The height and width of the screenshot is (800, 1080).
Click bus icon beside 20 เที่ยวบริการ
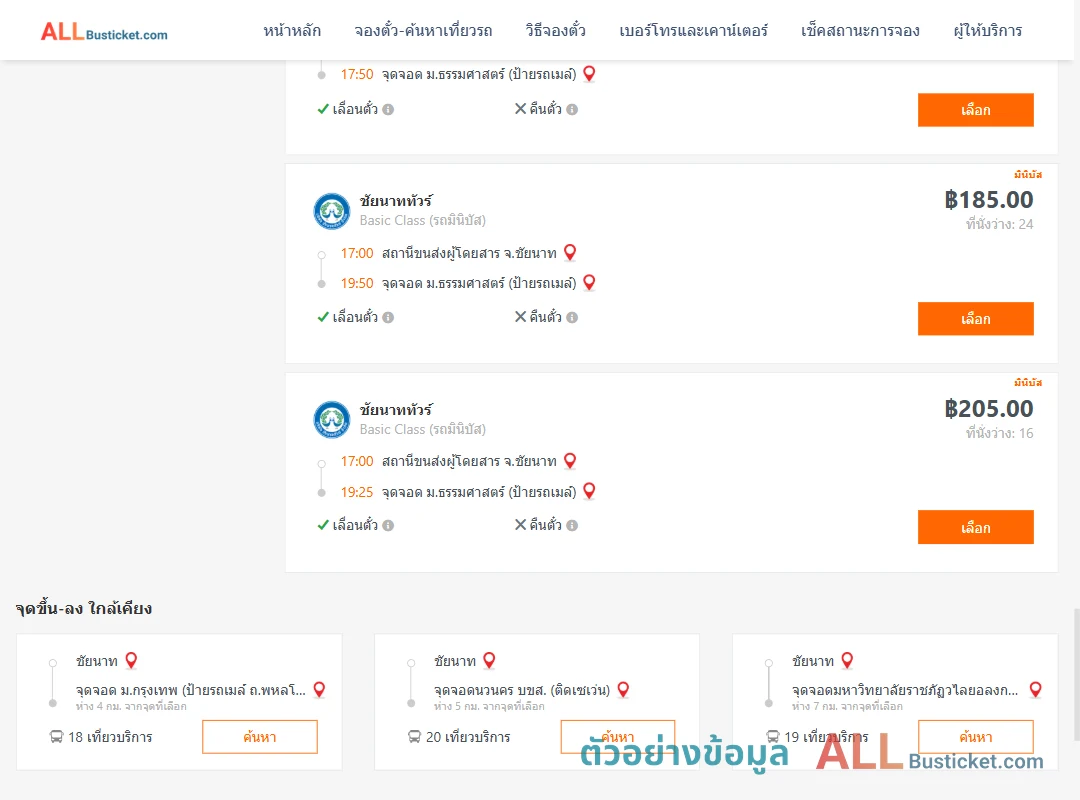point(414,737)
